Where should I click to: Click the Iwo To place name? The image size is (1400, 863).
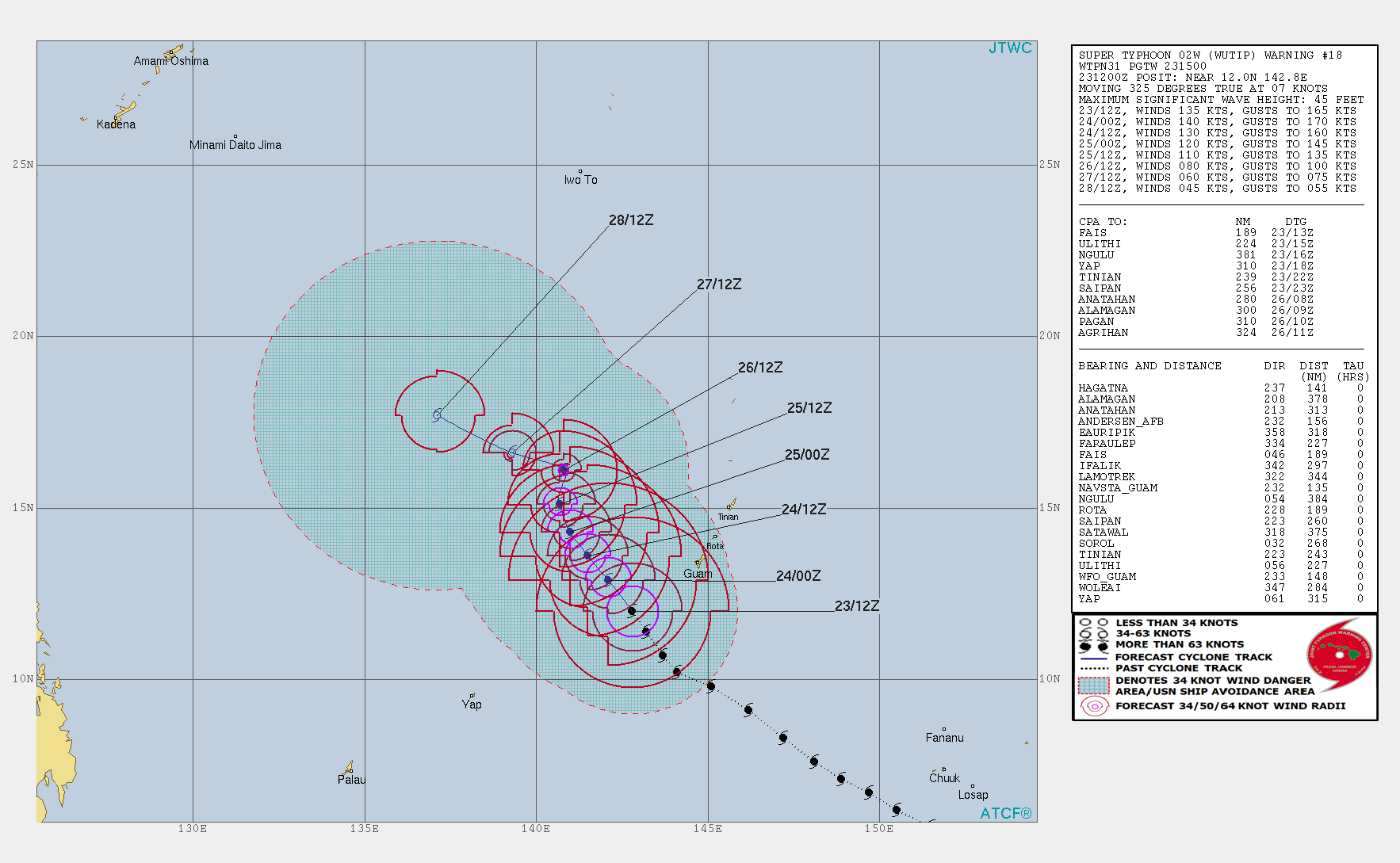pyautogui.click(x=581, y=180)
